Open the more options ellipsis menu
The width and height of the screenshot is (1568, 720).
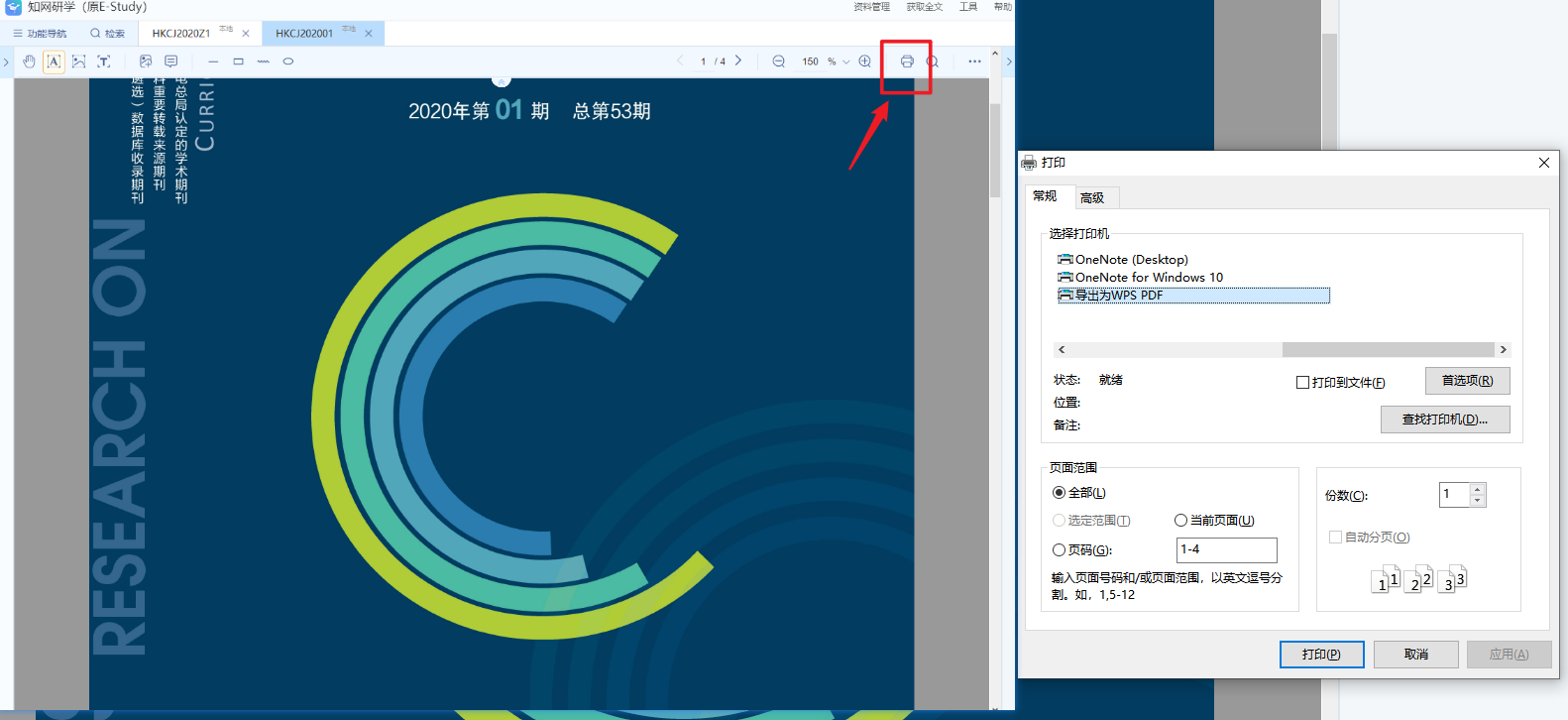(975, 61)
